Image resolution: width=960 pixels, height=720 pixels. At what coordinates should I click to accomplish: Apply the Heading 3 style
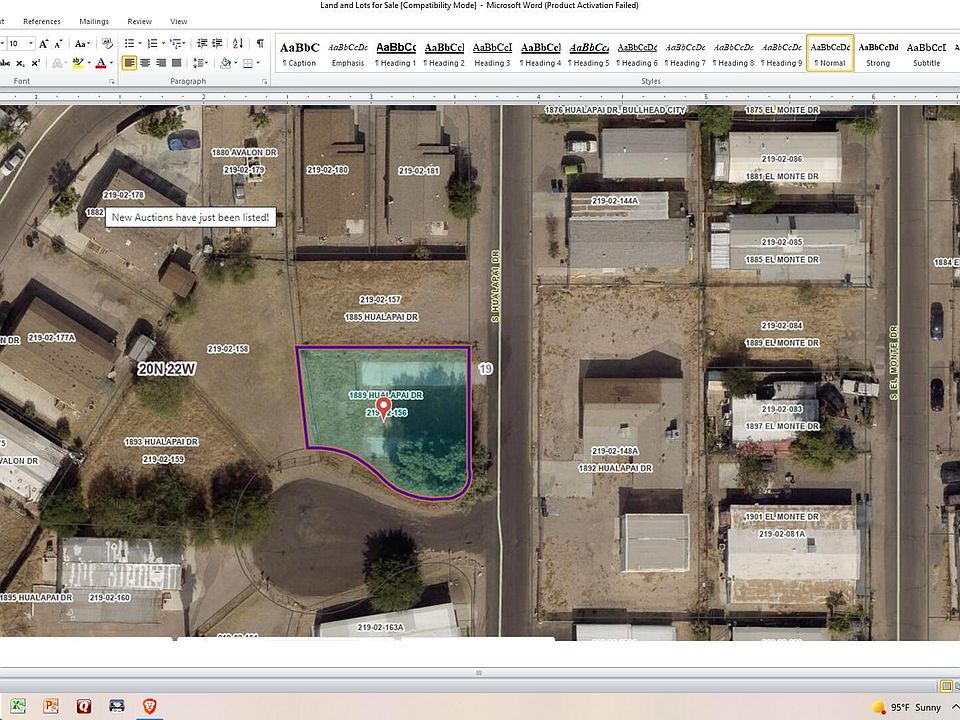coord(492,54)
